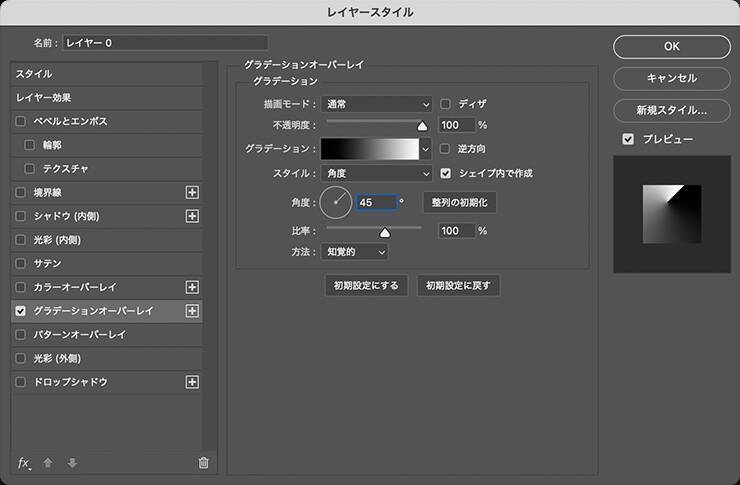Enable the ディザ checkbox
This screenshot has width=740, height=485.
point(446,103)
